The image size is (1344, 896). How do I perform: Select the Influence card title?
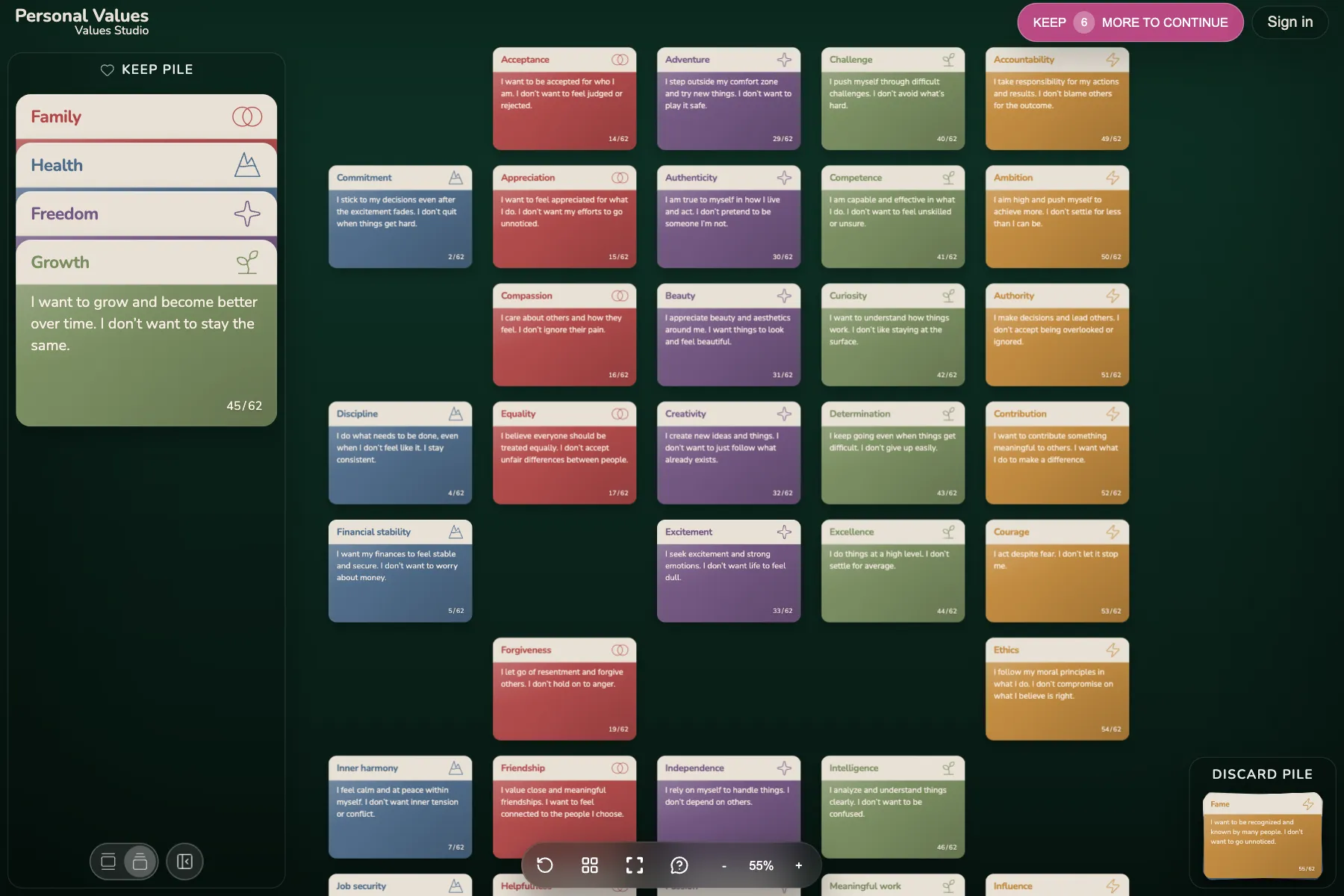click(1012, 886)
